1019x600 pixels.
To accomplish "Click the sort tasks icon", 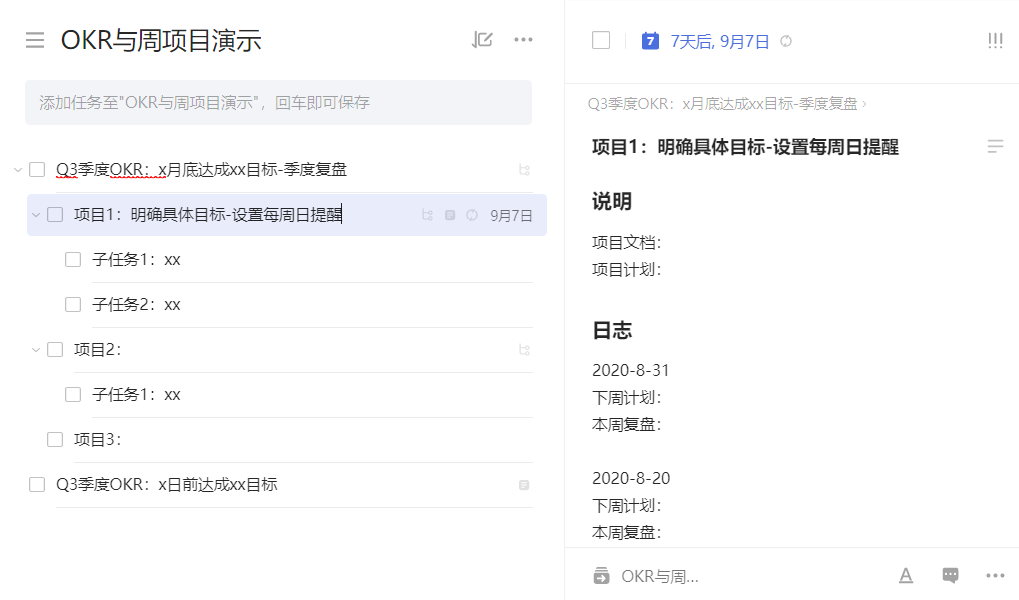I will [482, 40].
